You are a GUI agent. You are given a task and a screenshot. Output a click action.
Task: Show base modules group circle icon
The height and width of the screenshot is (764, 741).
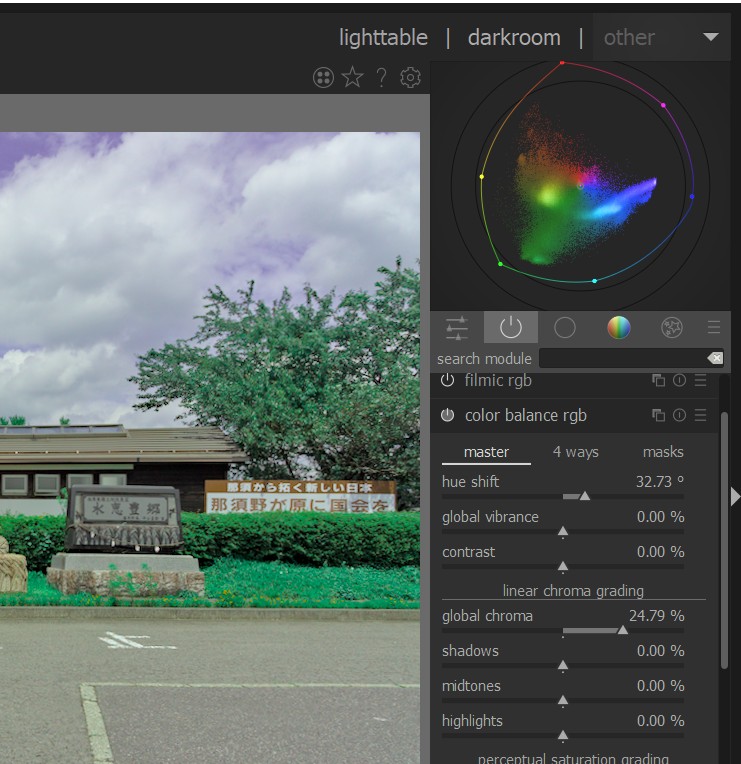click(x=565, y=327)
